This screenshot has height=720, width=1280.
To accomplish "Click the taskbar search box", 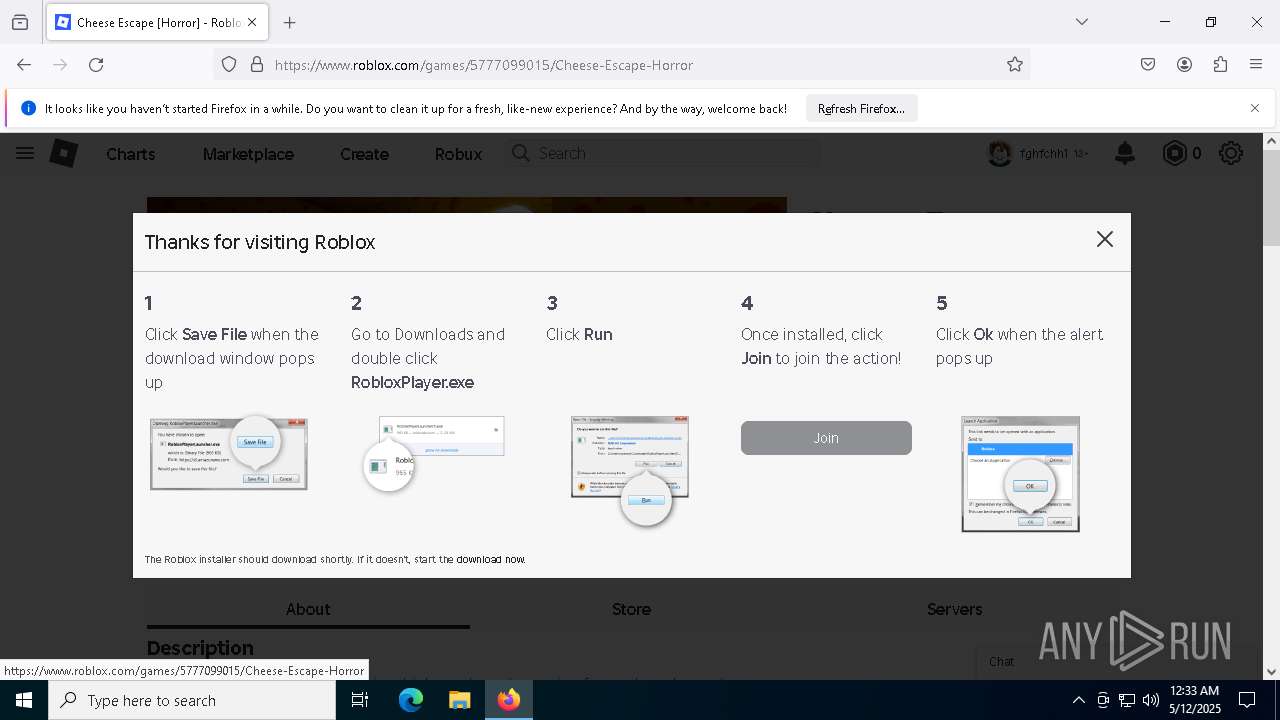I will click(x=192, y=700).
